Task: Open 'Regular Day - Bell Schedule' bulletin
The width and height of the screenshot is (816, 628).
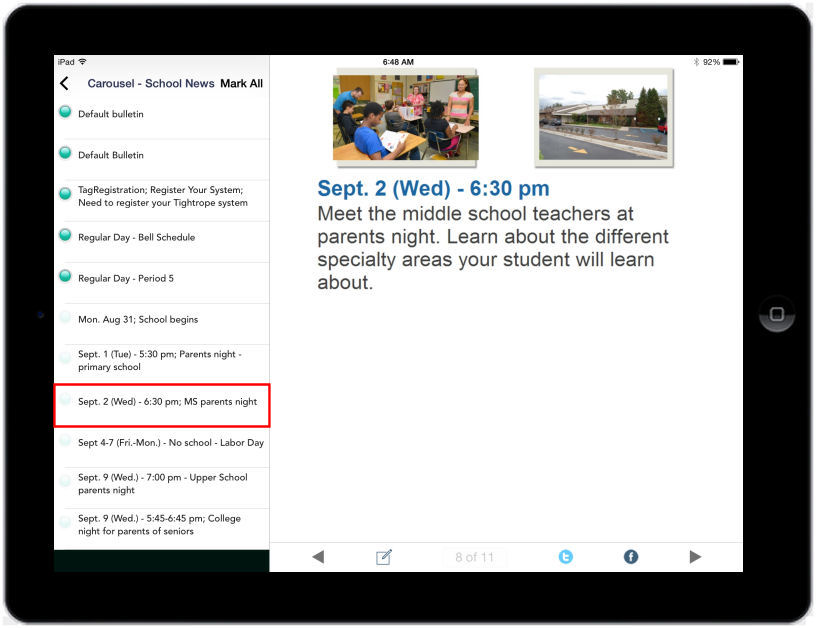Action: (162, 242)
